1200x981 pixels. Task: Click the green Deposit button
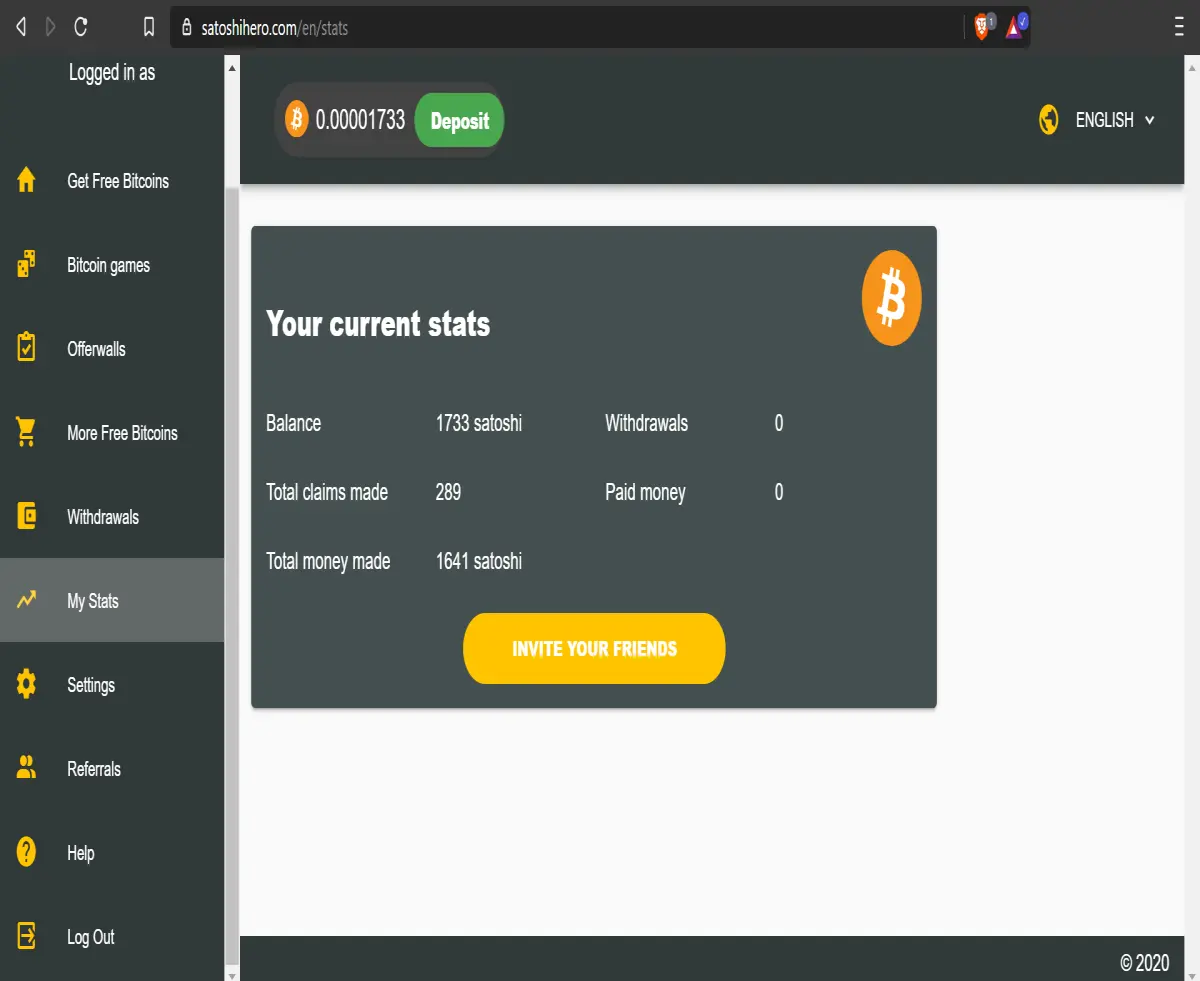click(x=459, y=120)
